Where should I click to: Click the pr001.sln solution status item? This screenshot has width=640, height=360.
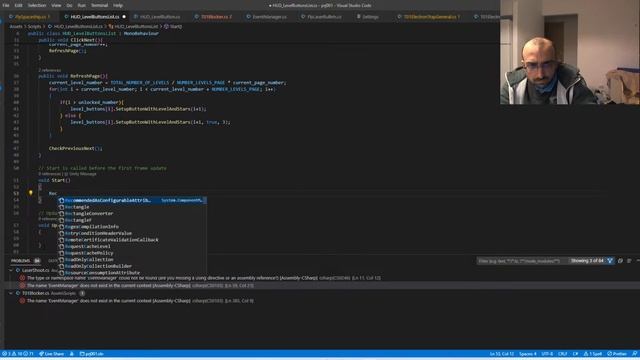coord(91,354)
